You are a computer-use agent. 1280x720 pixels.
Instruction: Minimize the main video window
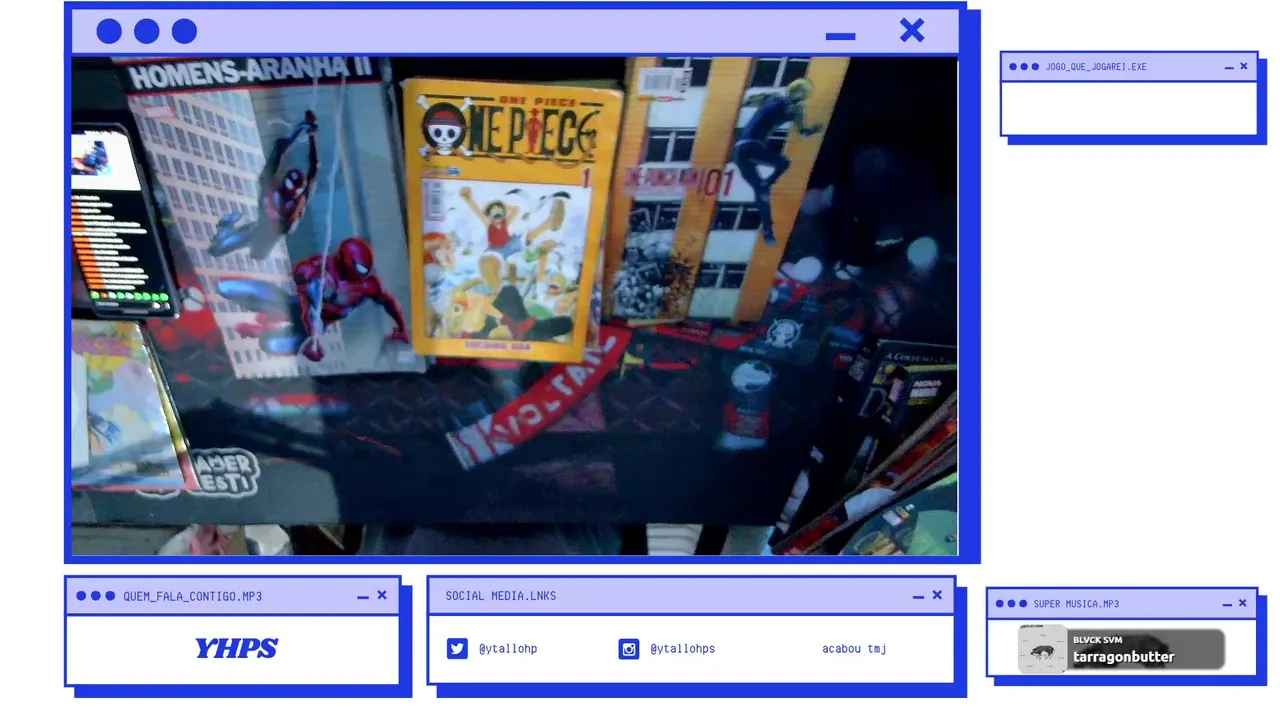[841, 37]
